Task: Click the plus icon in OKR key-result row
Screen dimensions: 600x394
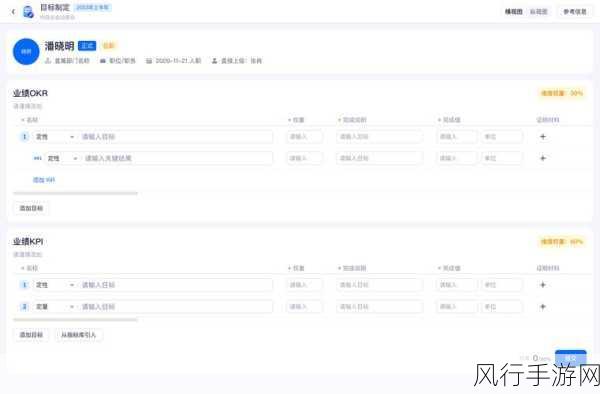Action: click(x=543, y=158)
